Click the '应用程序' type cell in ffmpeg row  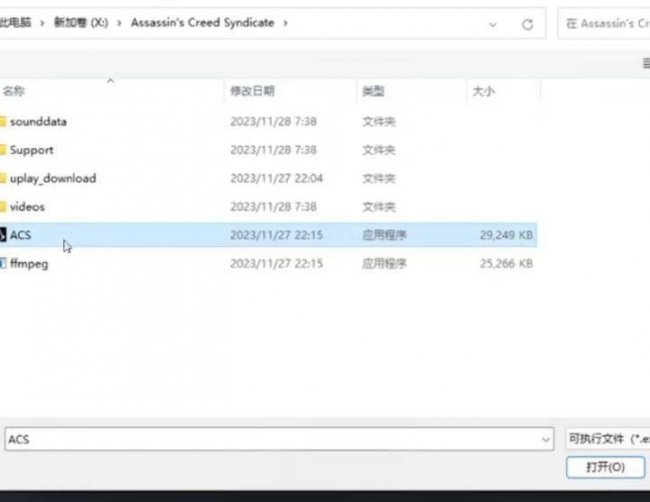pyautogui.click(x=384, y=263)
